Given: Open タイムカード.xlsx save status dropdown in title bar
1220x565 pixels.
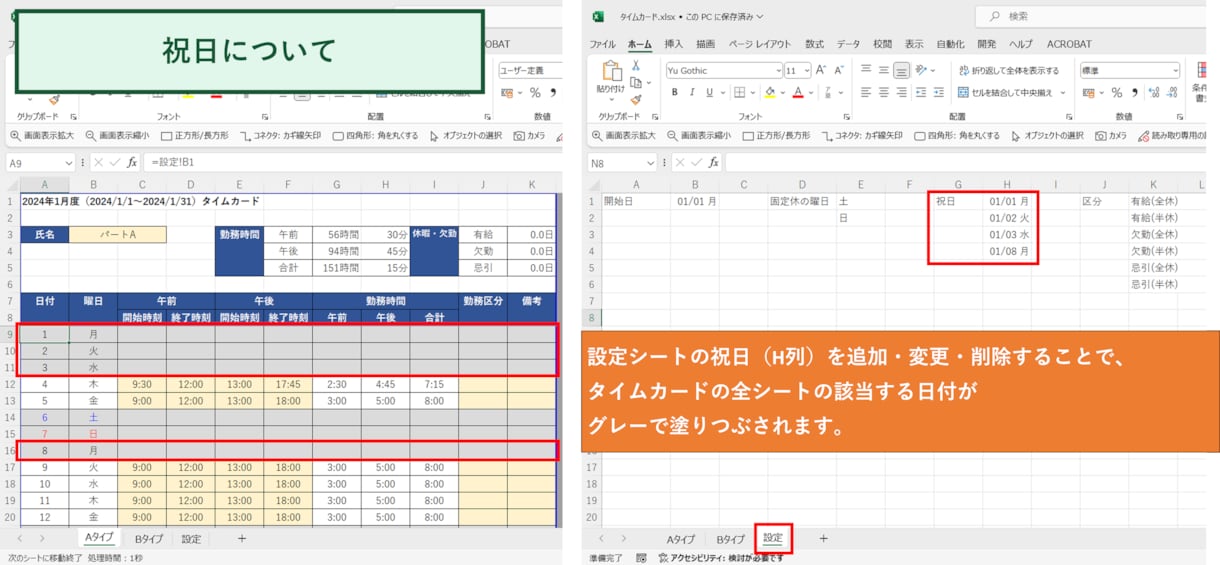Looking at the screenshot, I should pos(760,17).
